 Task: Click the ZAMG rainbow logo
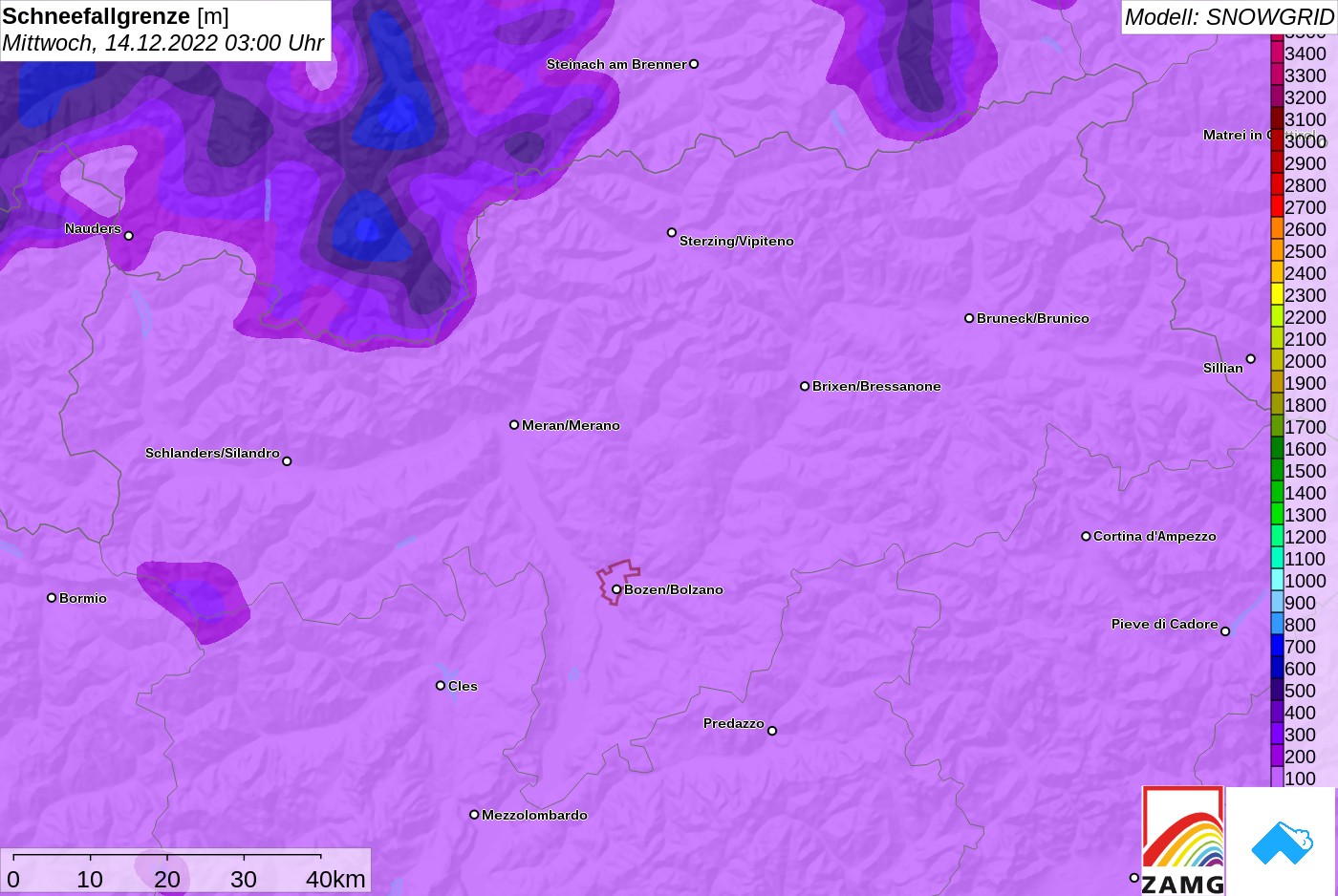(1183, 841)
